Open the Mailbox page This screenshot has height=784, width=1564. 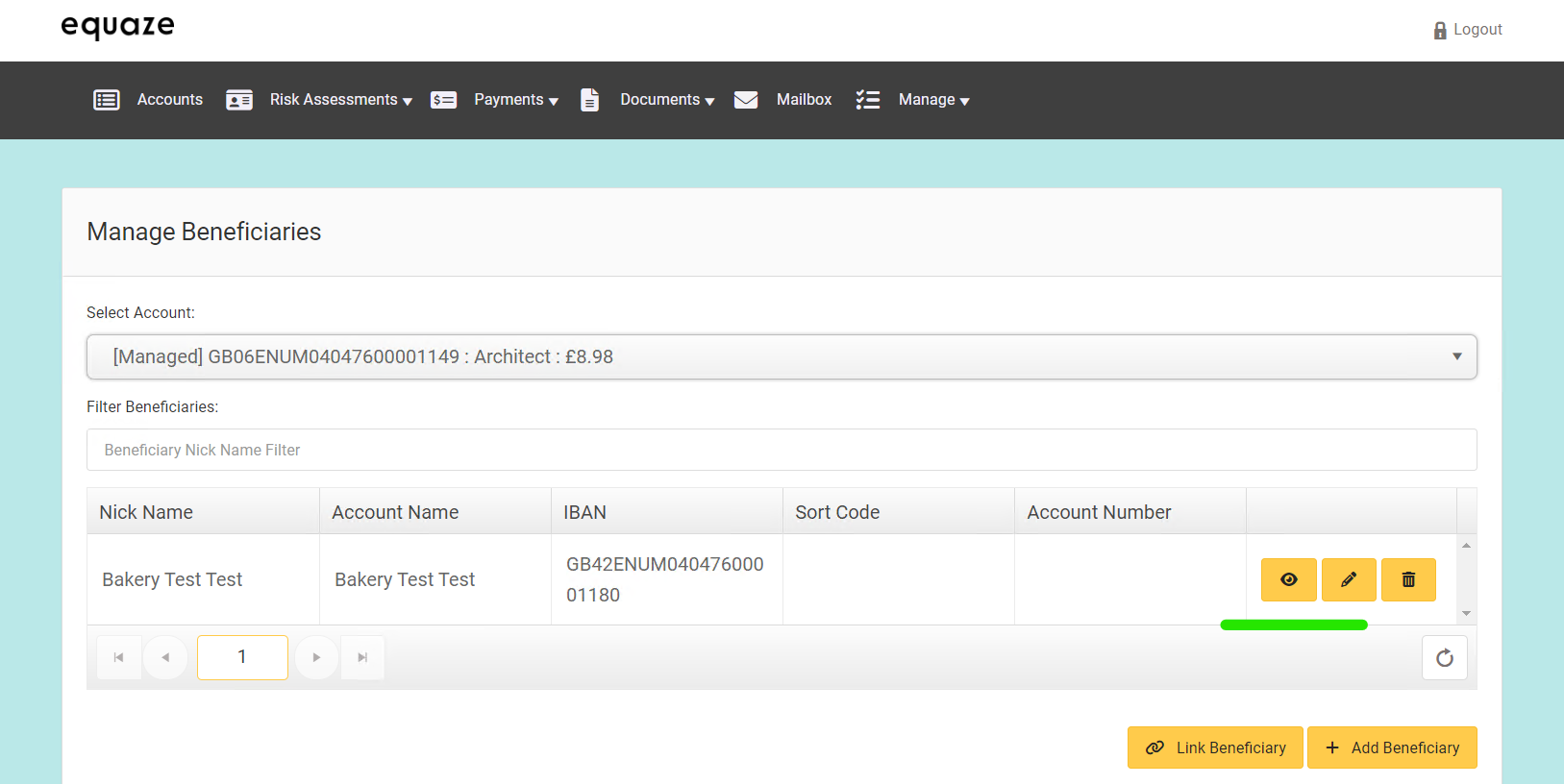tap(804, 100)
